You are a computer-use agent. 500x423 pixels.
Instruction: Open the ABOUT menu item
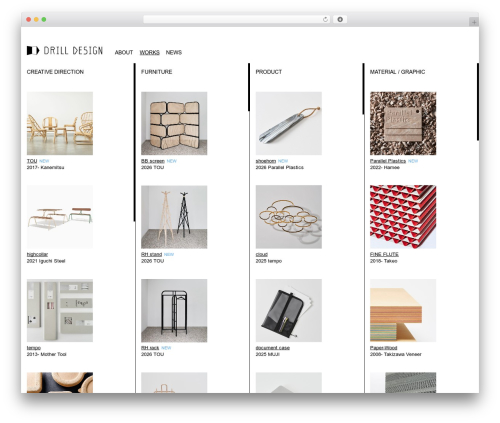click(x=124, y=53)
